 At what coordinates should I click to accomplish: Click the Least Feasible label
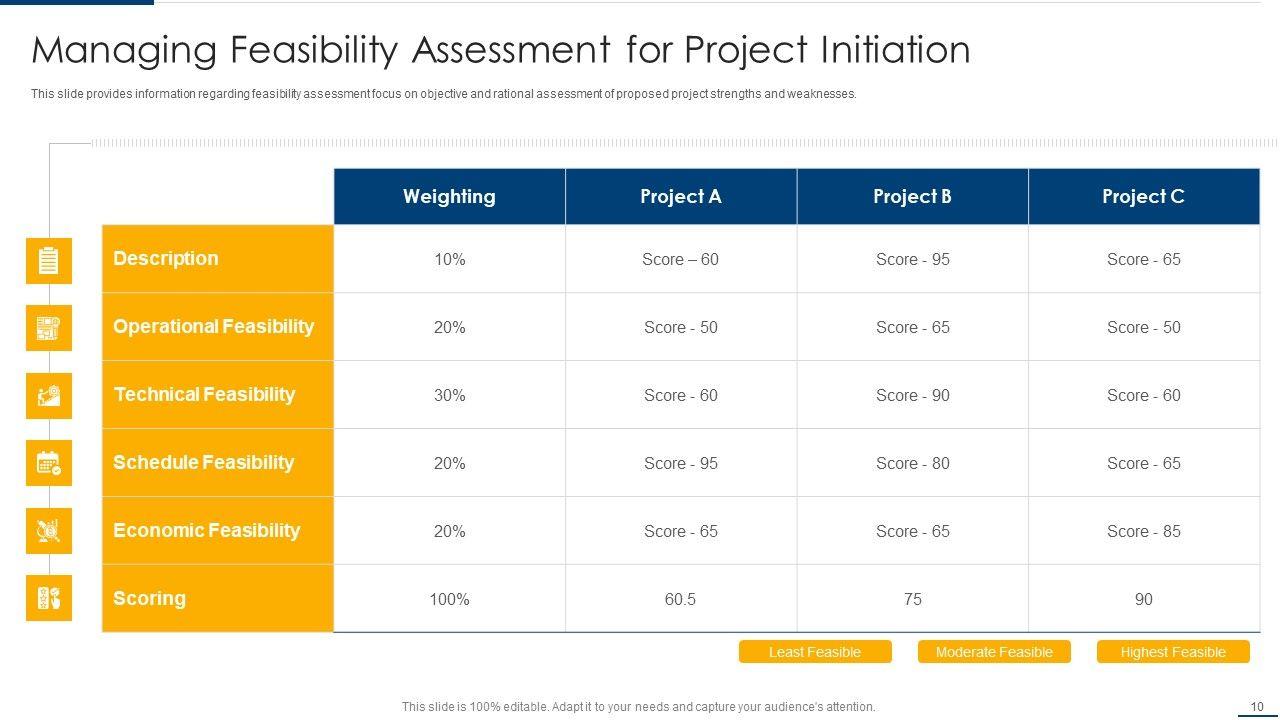[x=814, y=652]
